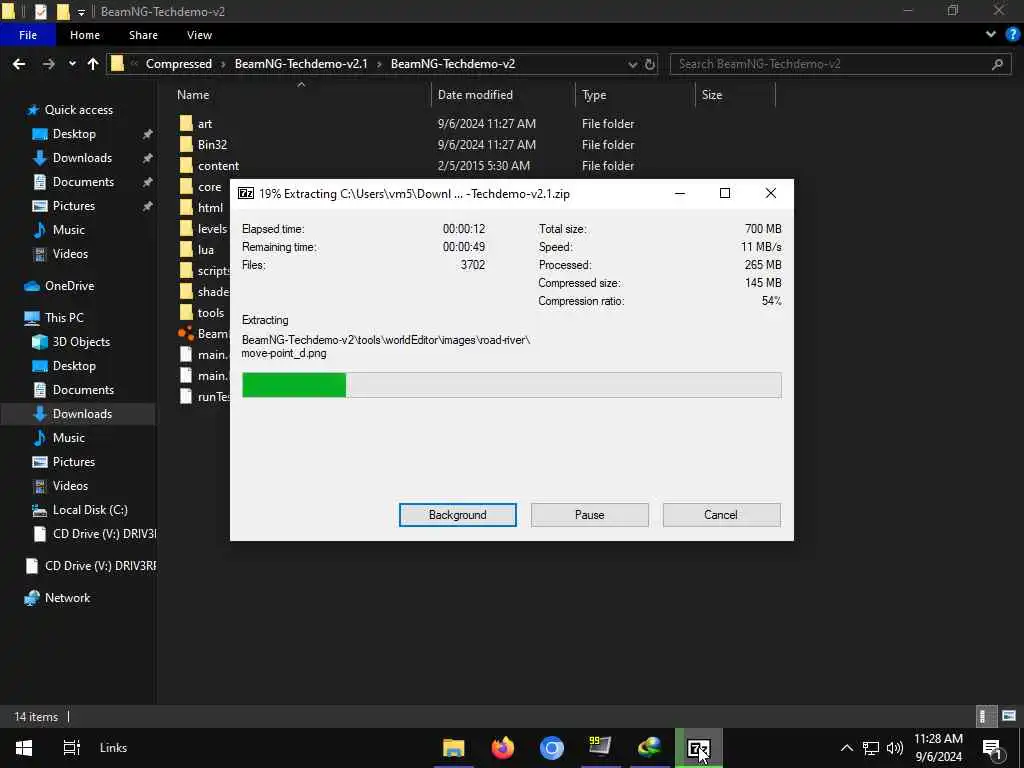
Task: Select the art folder
Action: 204,124
